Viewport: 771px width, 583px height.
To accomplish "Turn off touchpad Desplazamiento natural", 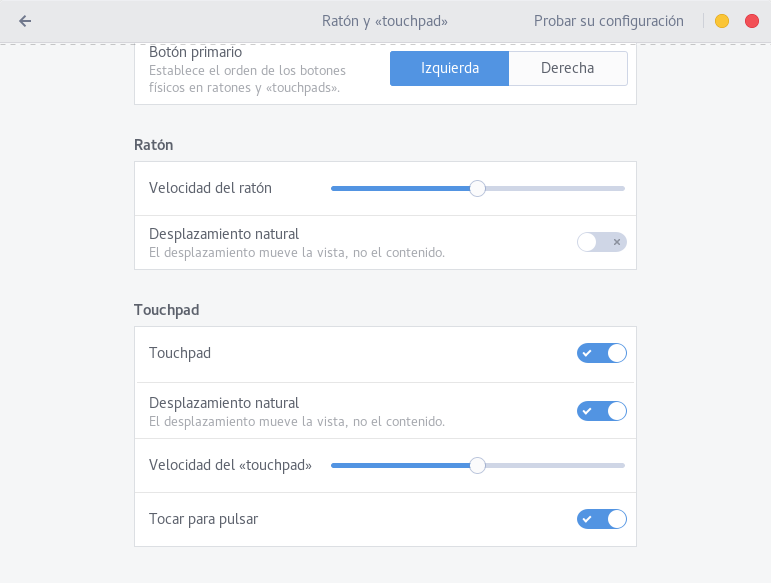I will (601, 411).
